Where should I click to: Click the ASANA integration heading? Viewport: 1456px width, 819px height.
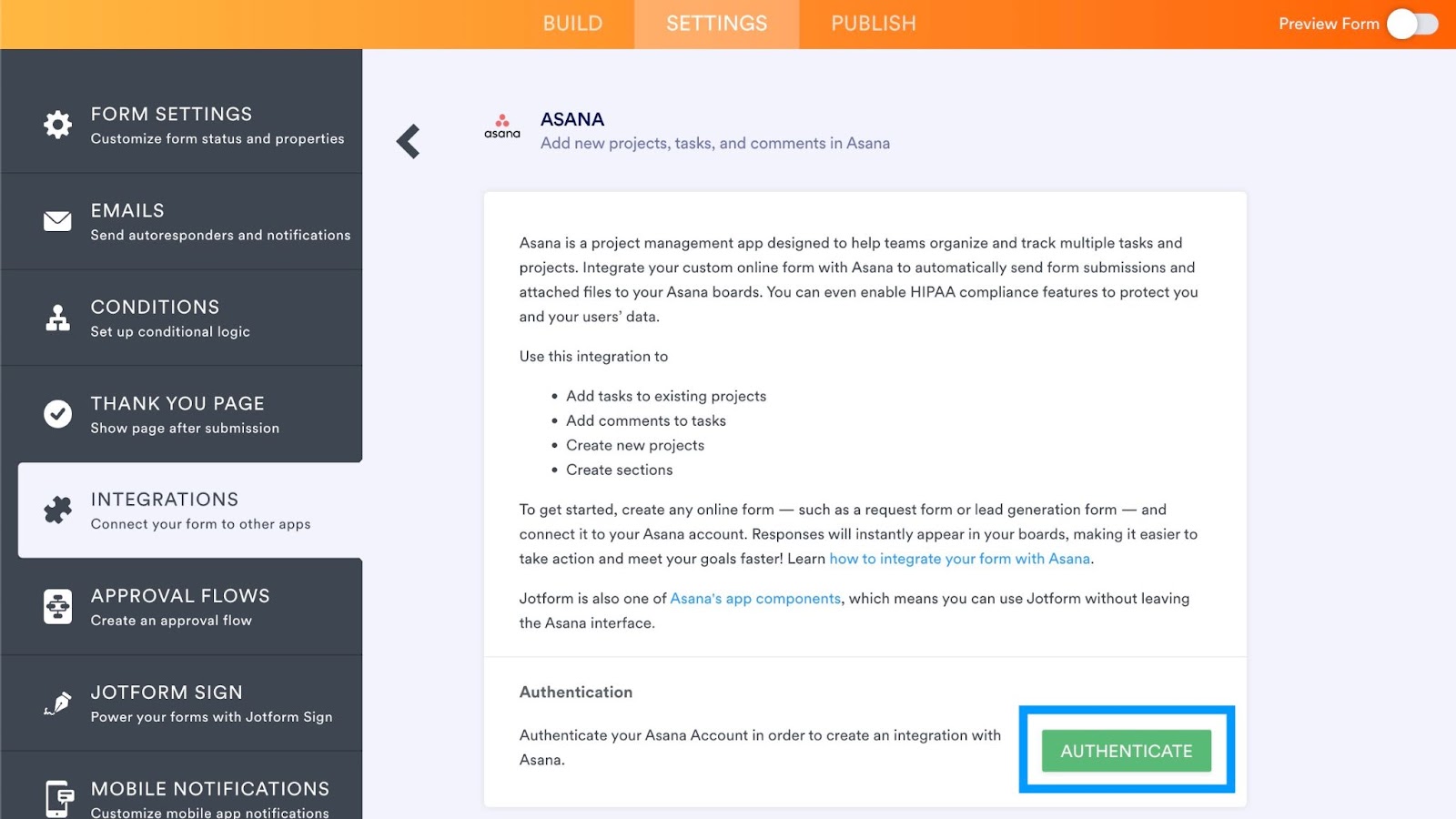(571, 119)
